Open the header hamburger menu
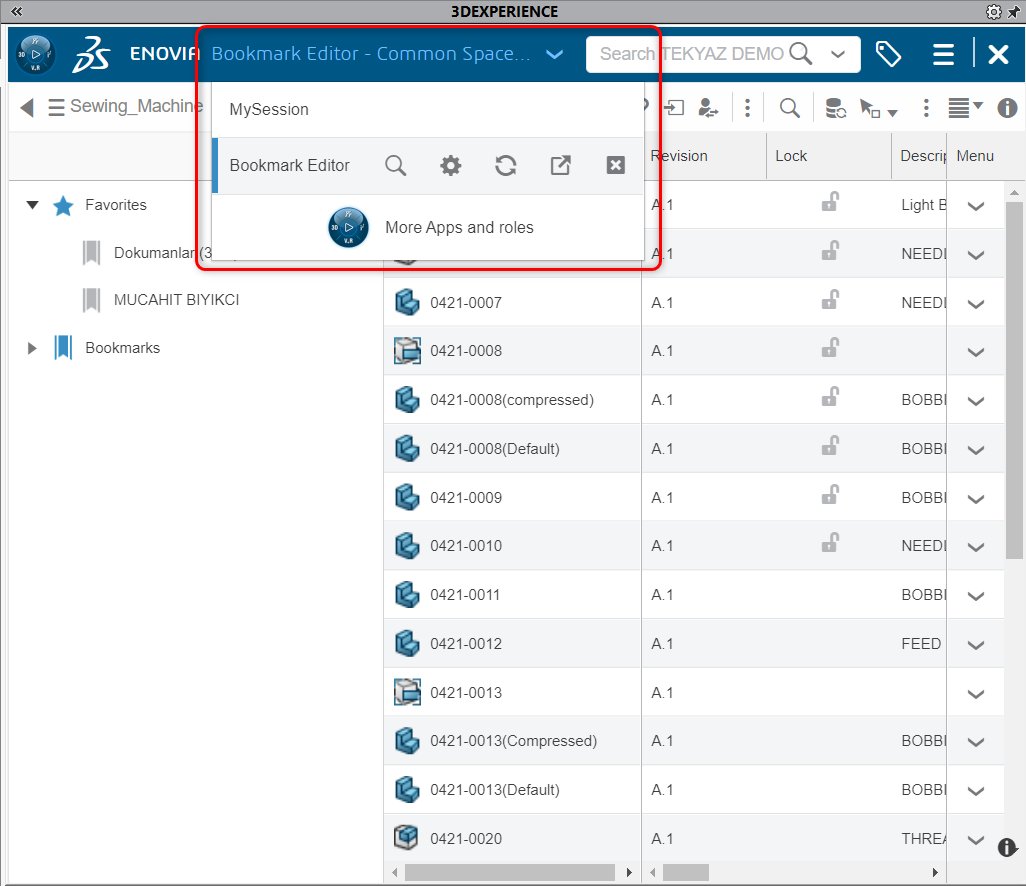Viewport: 1026px width, 886px height. [943, 54]
